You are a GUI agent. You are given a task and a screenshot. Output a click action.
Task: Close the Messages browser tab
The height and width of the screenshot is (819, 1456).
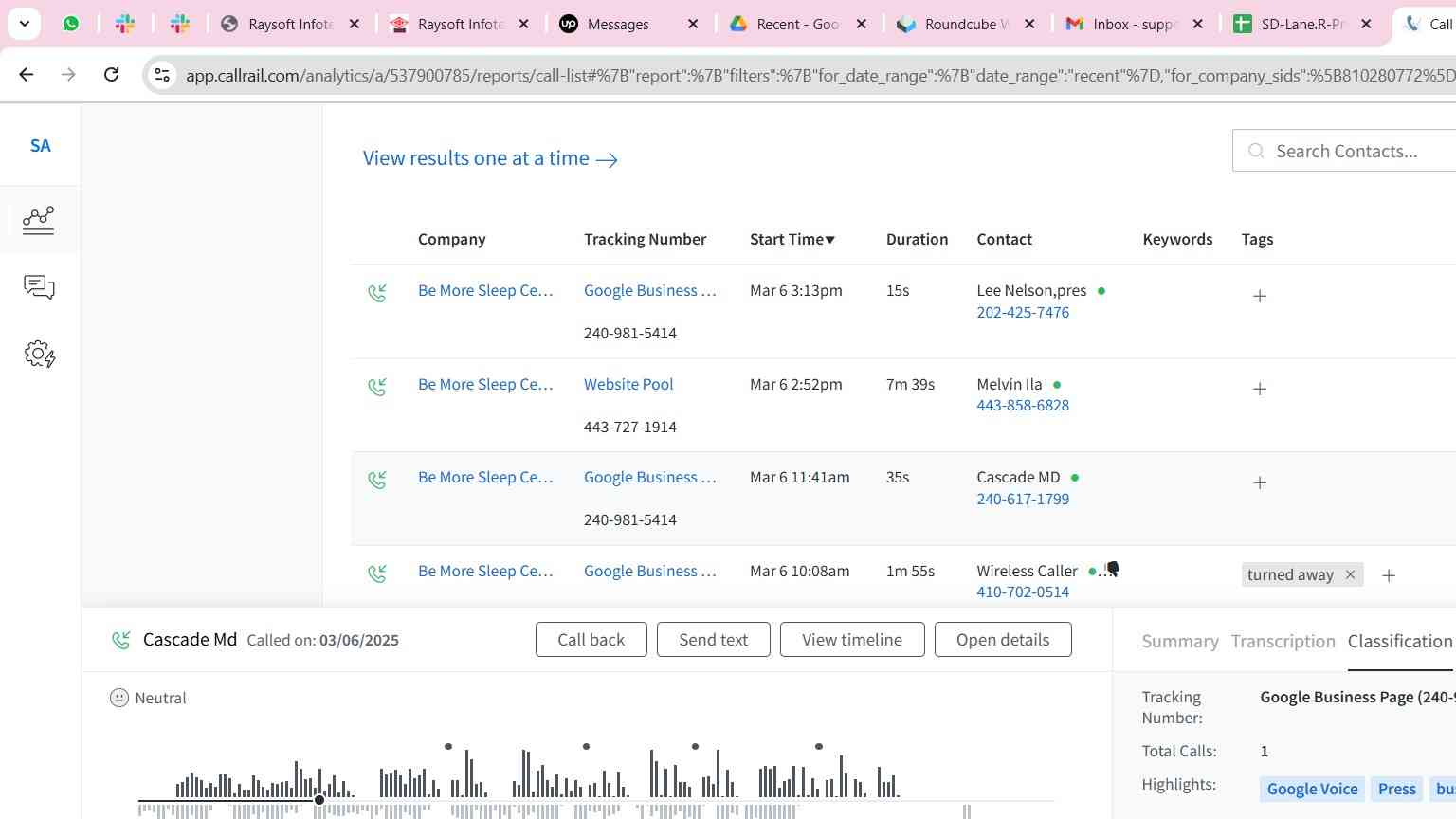(693, 24)
